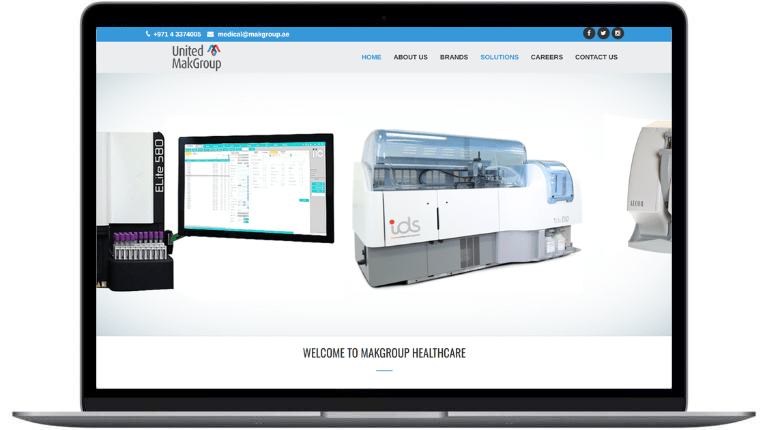Click the email envelope icon
The image size is (768, 430).
tap(210, 34)
